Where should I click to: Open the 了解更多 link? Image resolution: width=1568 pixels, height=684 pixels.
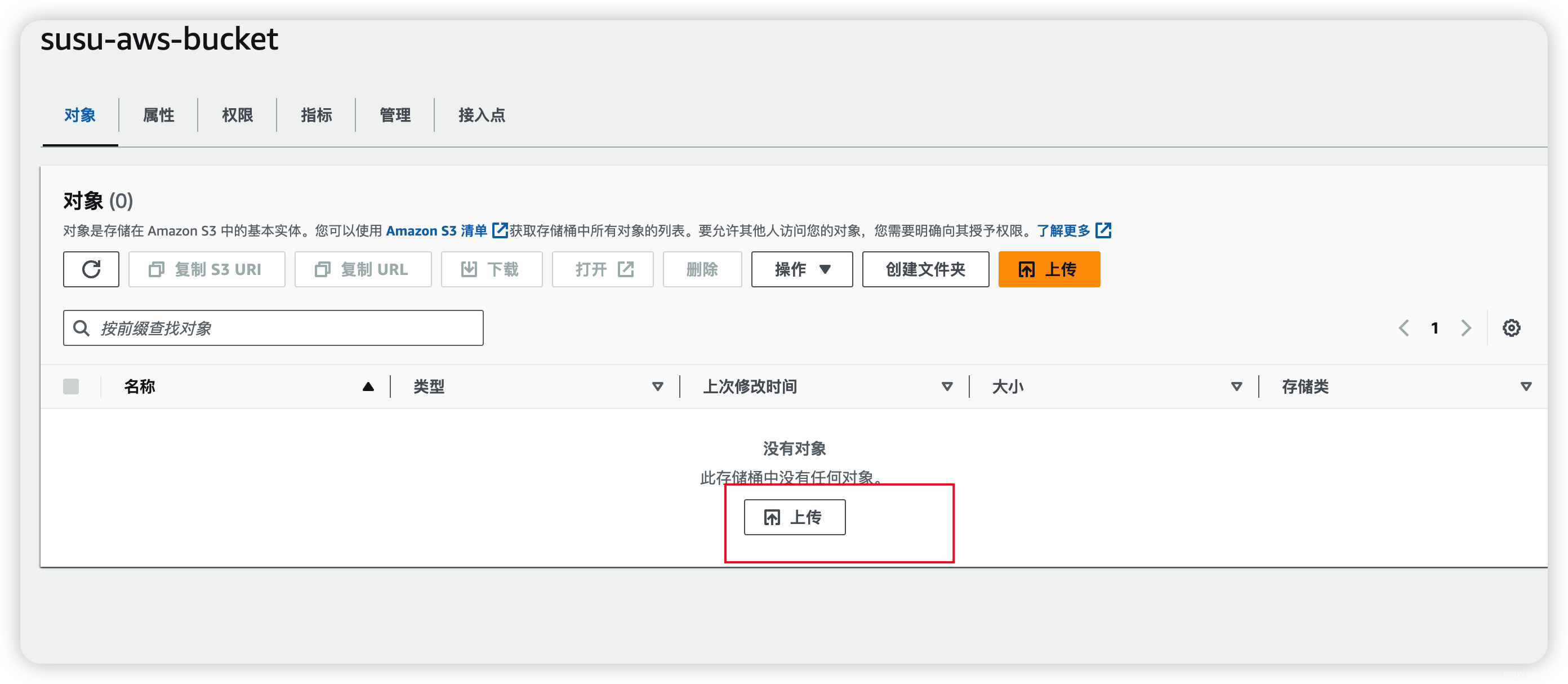coord(1063,231)
